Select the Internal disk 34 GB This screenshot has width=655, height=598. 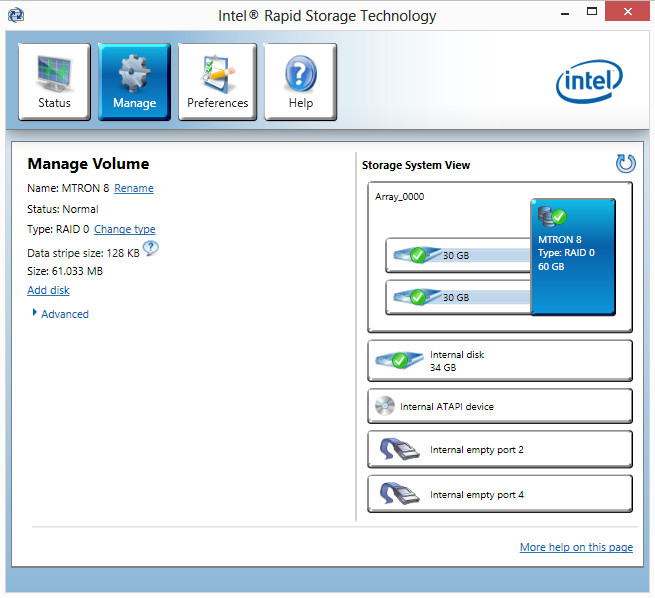click(x=500, y=361)
